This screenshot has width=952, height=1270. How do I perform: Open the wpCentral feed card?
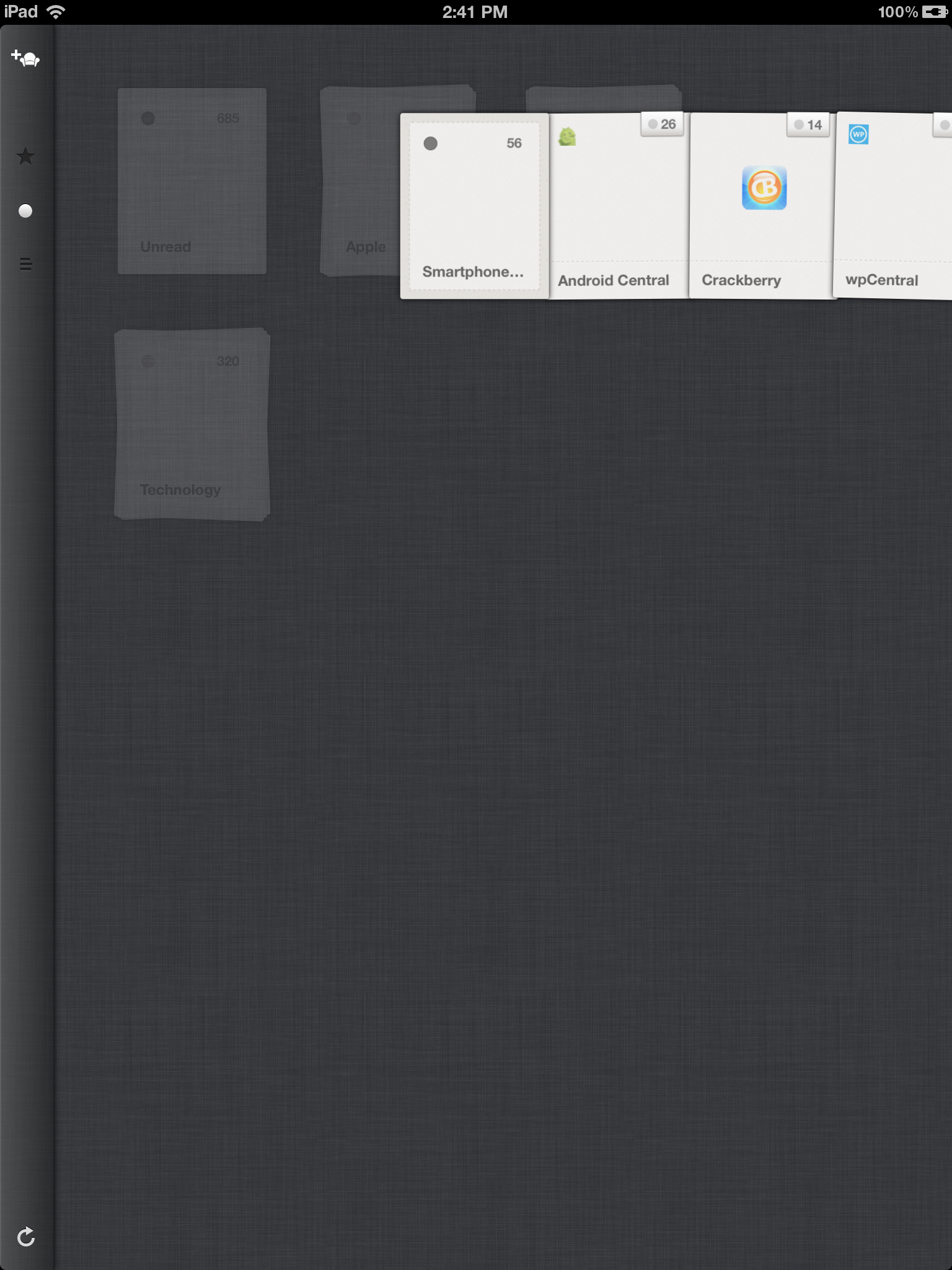pos(893,206)
